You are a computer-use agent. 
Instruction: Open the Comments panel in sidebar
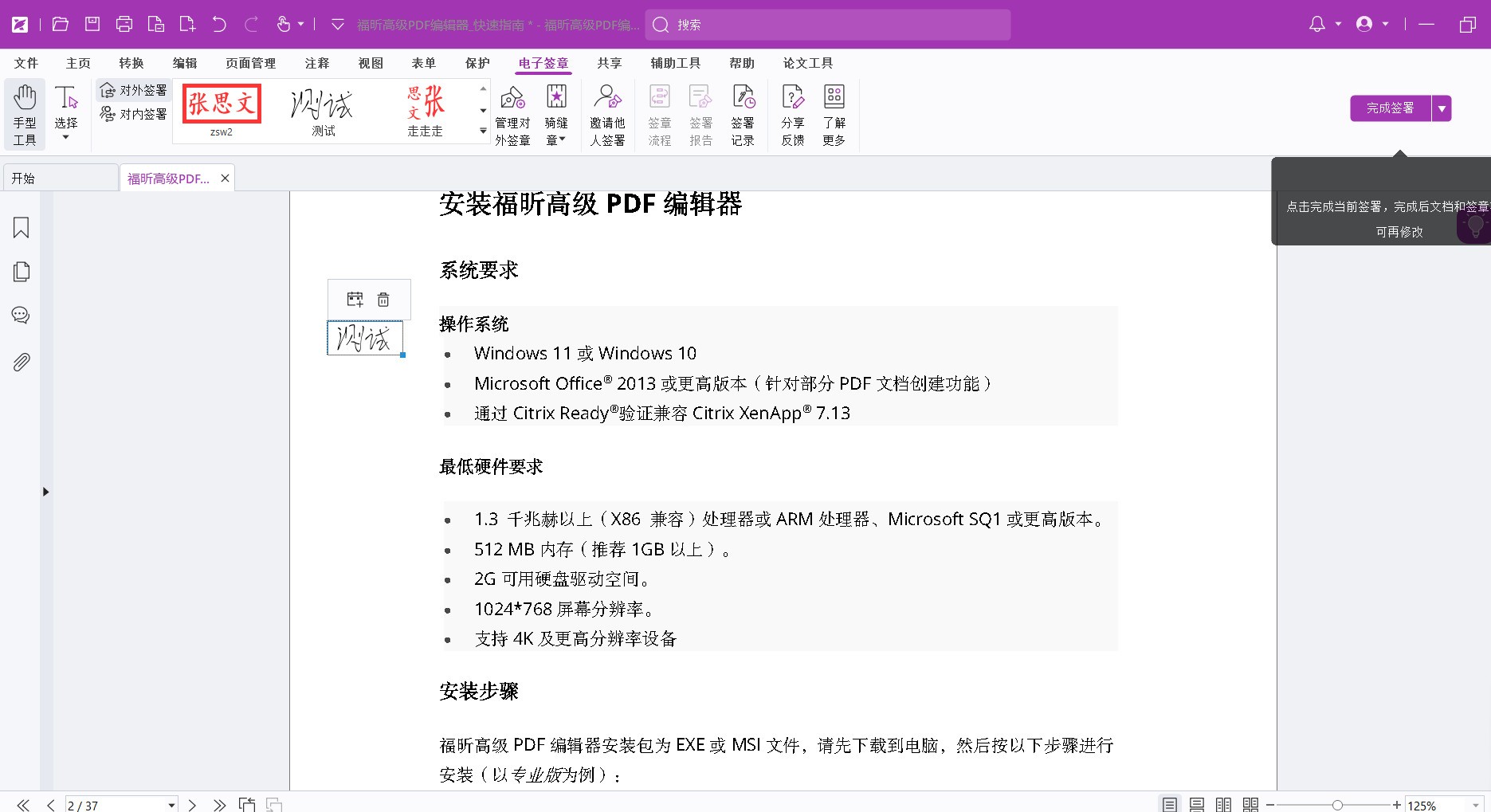click(22, 316)
